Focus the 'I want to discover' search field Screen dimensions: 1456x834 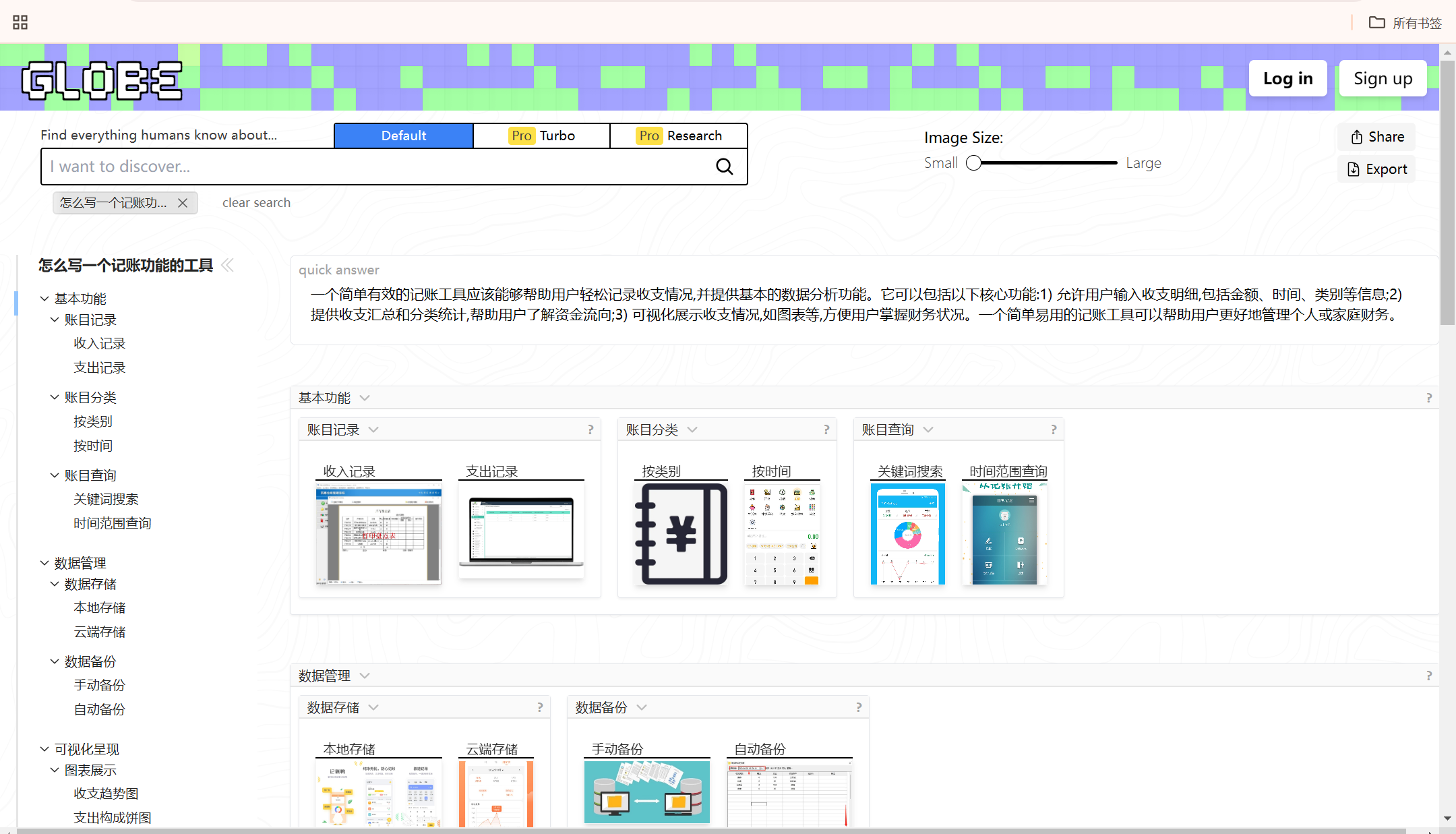tap(377, 167)
